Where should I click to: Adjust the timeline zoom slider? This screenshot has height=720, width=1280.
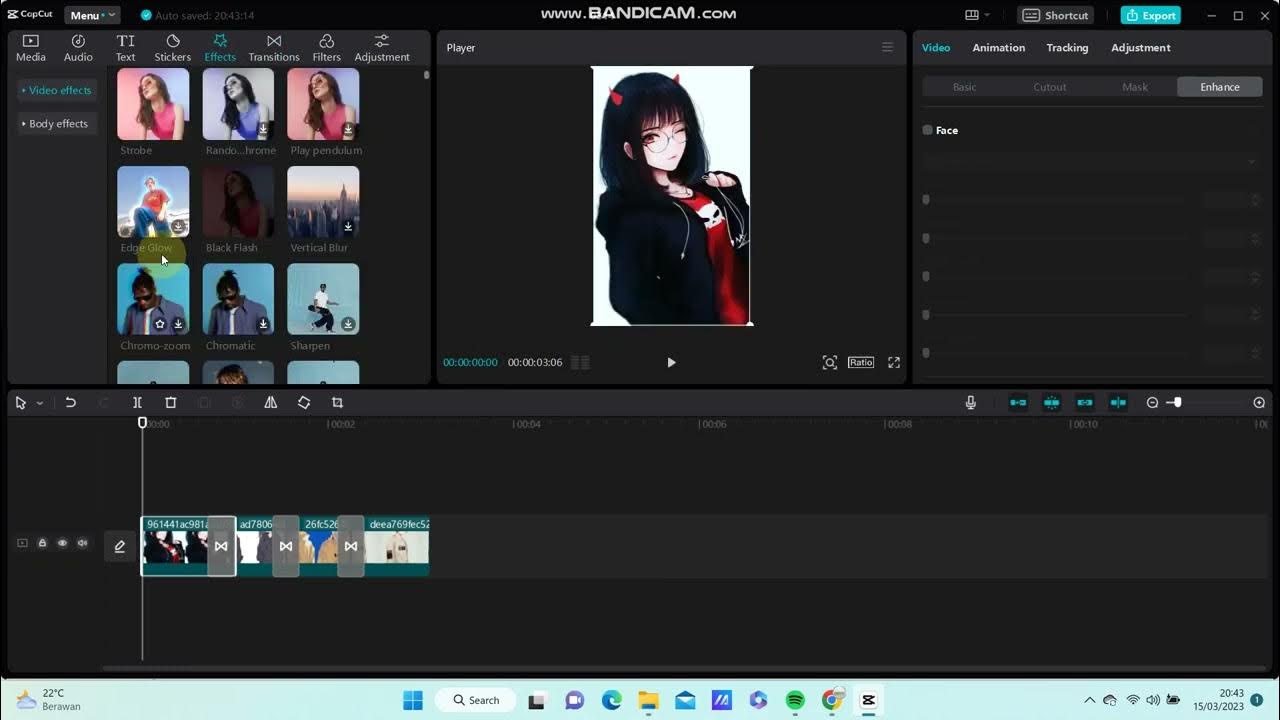1177,402
